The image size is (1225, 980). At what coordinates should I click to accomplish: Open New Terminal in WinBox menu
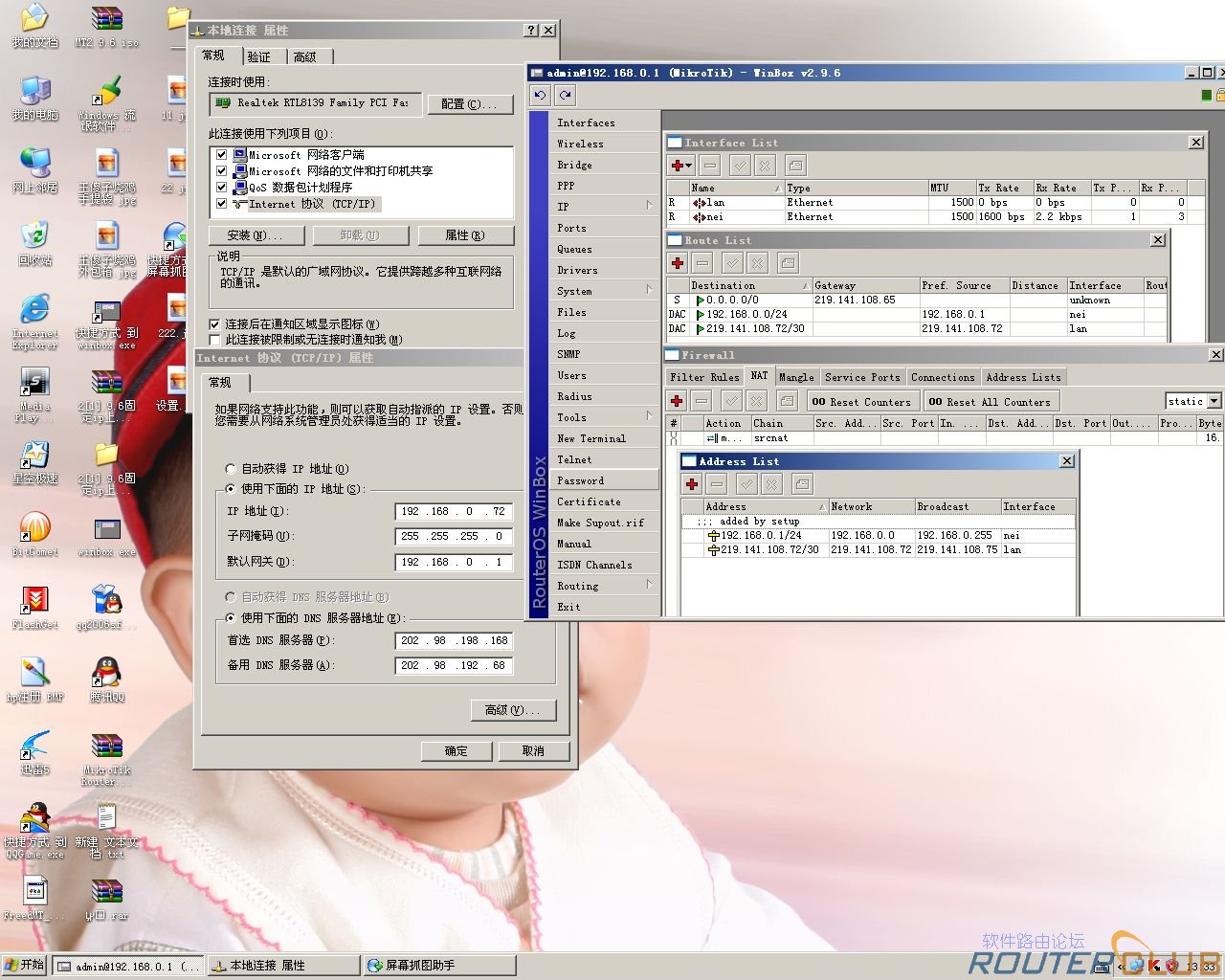click(x=603, y=438)
